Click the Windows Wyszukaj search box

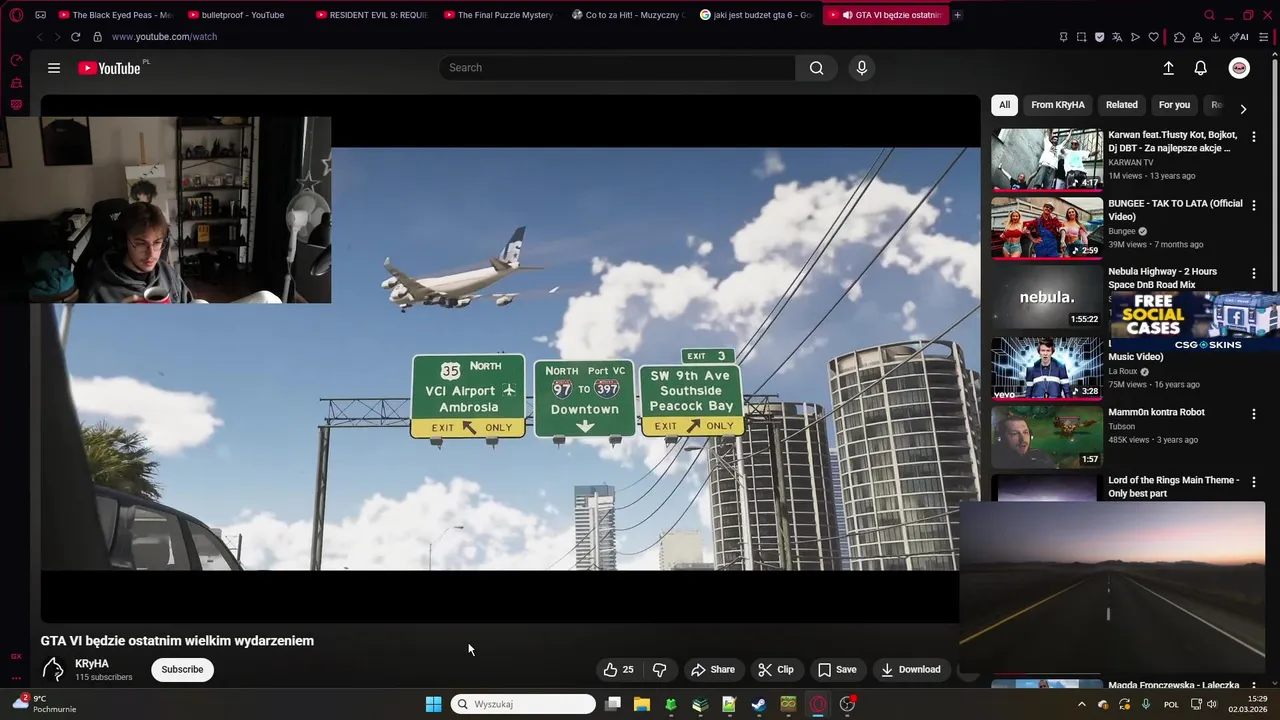523,704
